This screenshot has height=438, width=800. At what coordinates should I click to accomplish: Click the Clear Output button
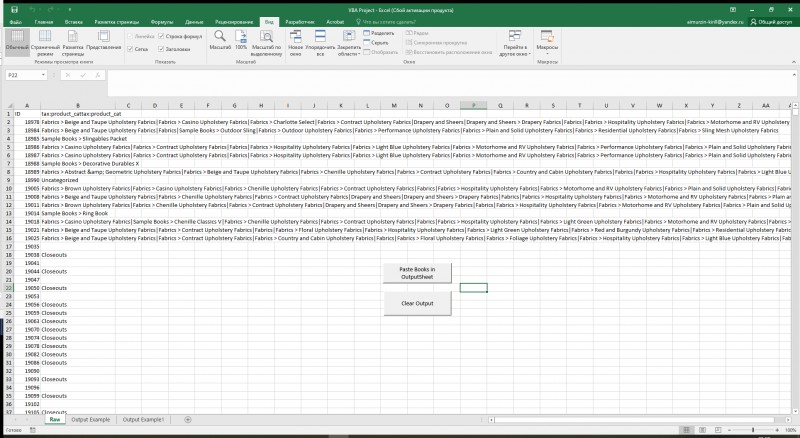click(x=417, y=303)
